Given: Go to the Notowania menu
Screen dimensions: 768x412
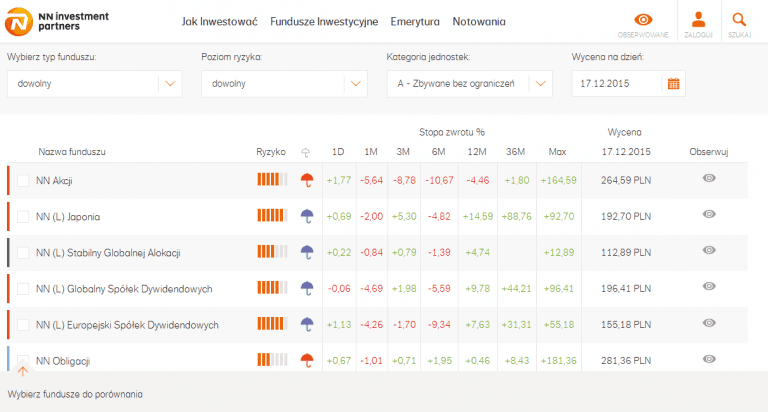Looking at the screenshot, I should pos(478,21).
